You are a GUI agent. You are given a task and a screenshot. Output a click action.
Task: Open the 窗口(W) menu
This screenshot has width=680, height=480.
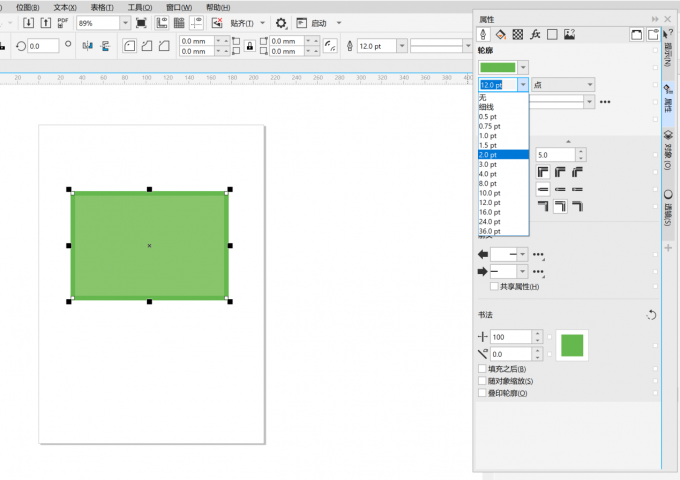(x=179, y=7)
